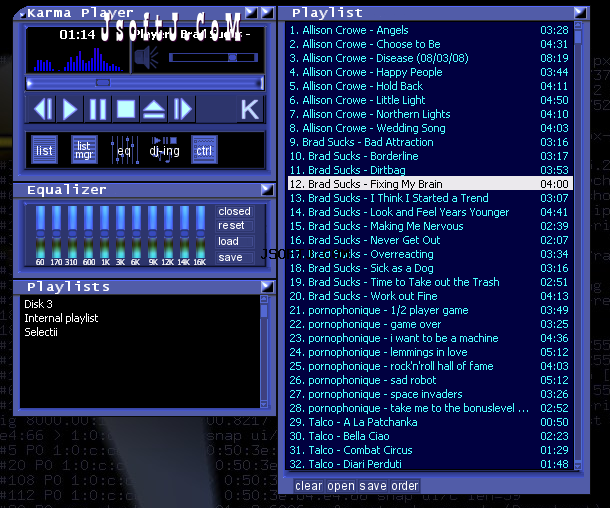Screen dimensions: 610x508
Task: Close the Equalizer panel via corner button
Action: (267, 190)
